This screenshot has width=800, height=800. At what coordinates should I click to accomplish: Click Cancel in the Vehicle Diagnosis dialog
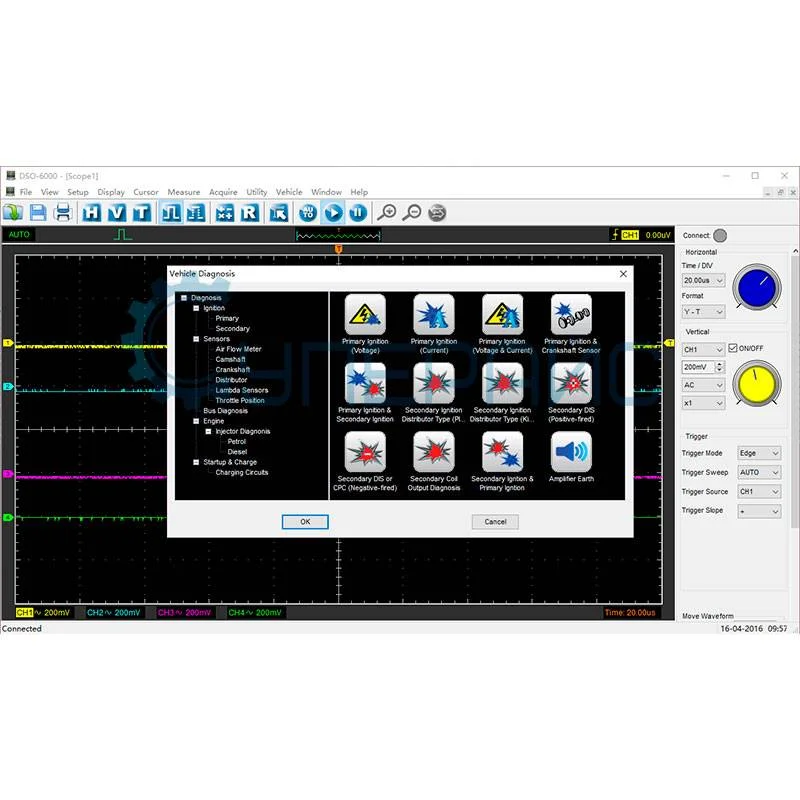click(x=495, y=522)
